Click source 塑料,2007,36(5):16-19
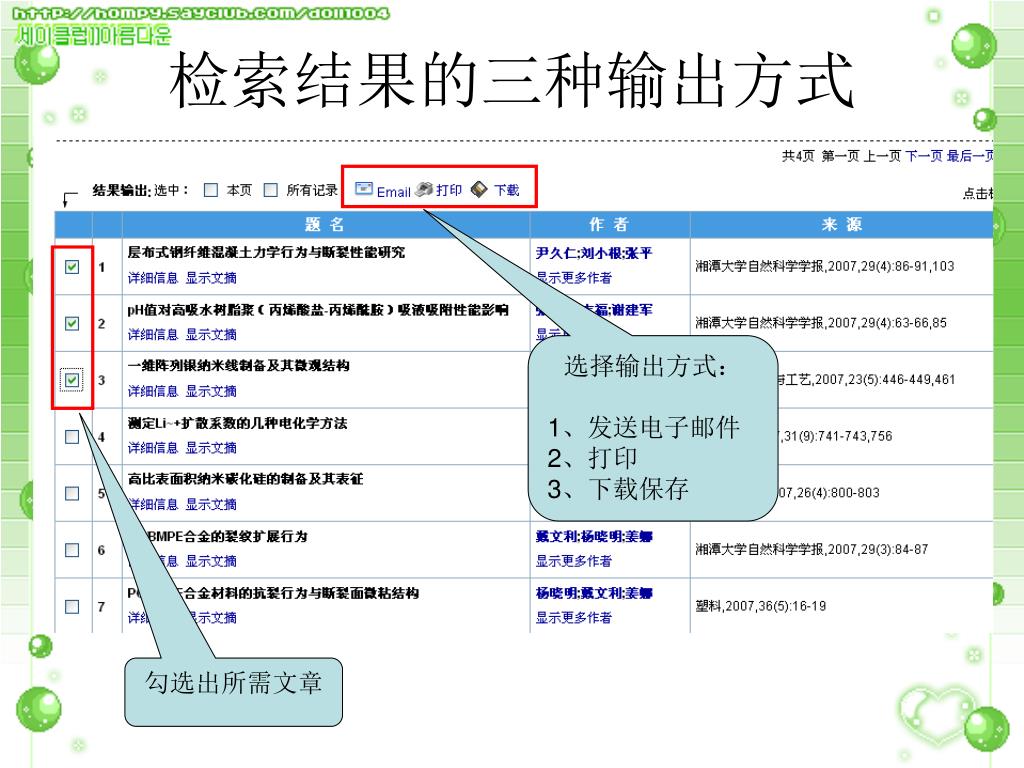This screenshot has width=1024, height=768. pyautogui.click(x=761, y=606)
